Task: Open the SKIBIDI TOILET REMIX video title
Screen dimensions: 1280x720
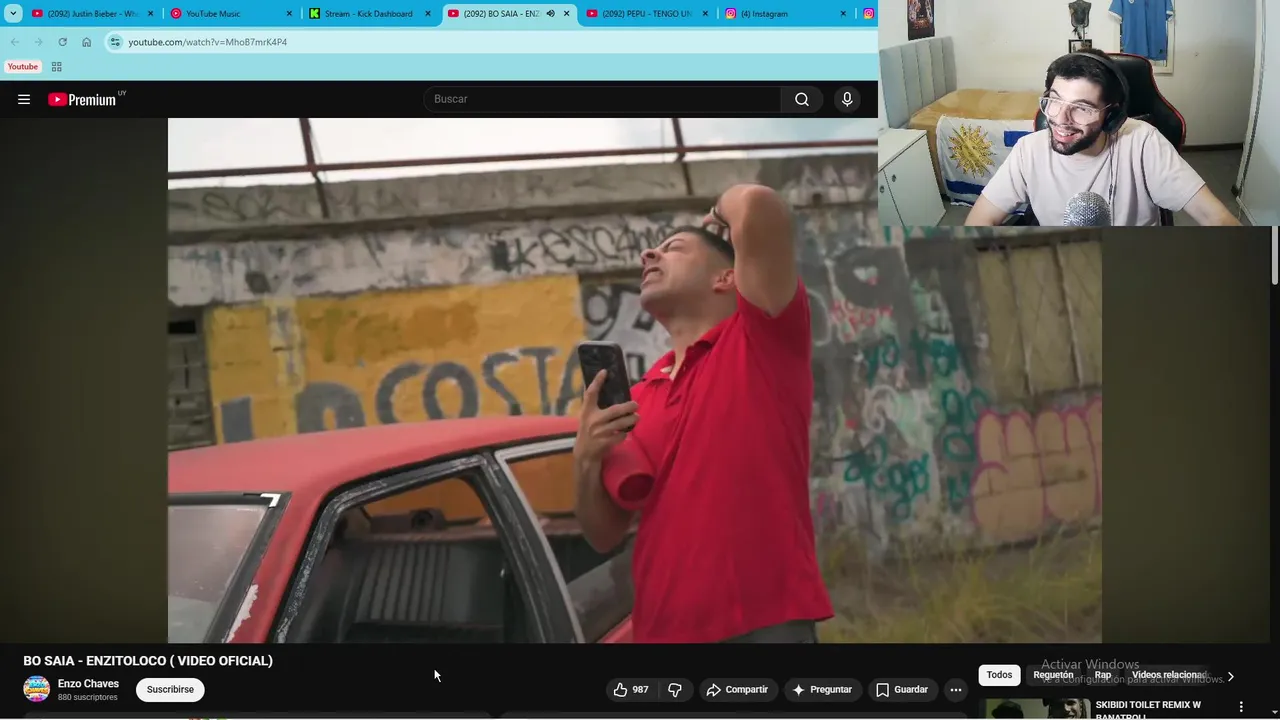Action: coord(1148,709)
